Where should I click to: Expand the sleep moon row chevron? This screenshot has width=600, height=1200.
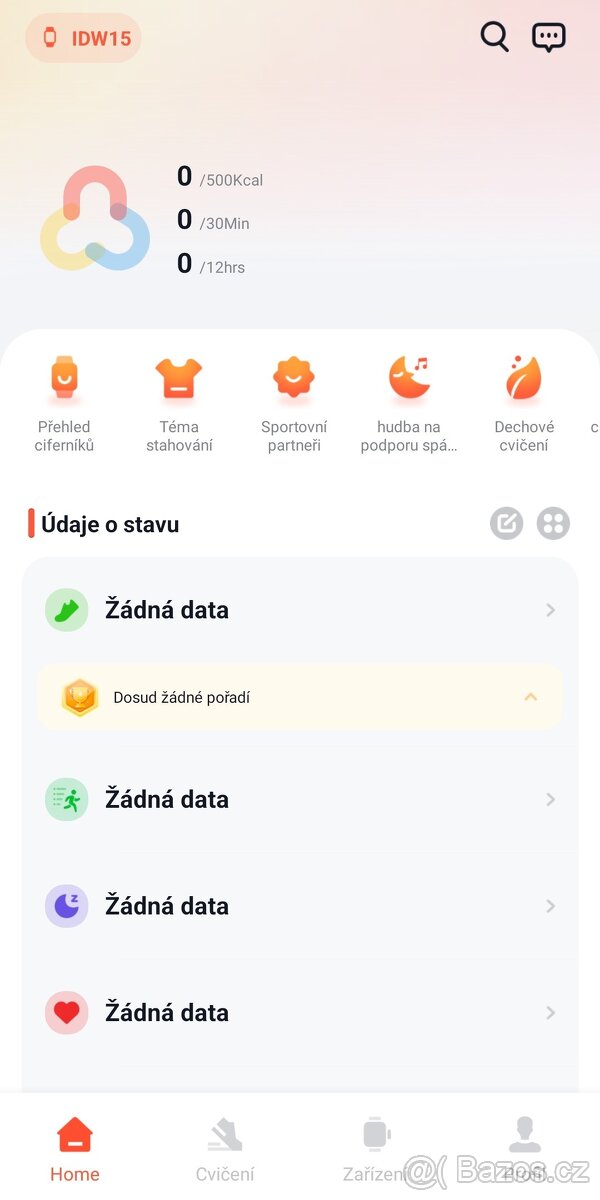pos(550,906)
